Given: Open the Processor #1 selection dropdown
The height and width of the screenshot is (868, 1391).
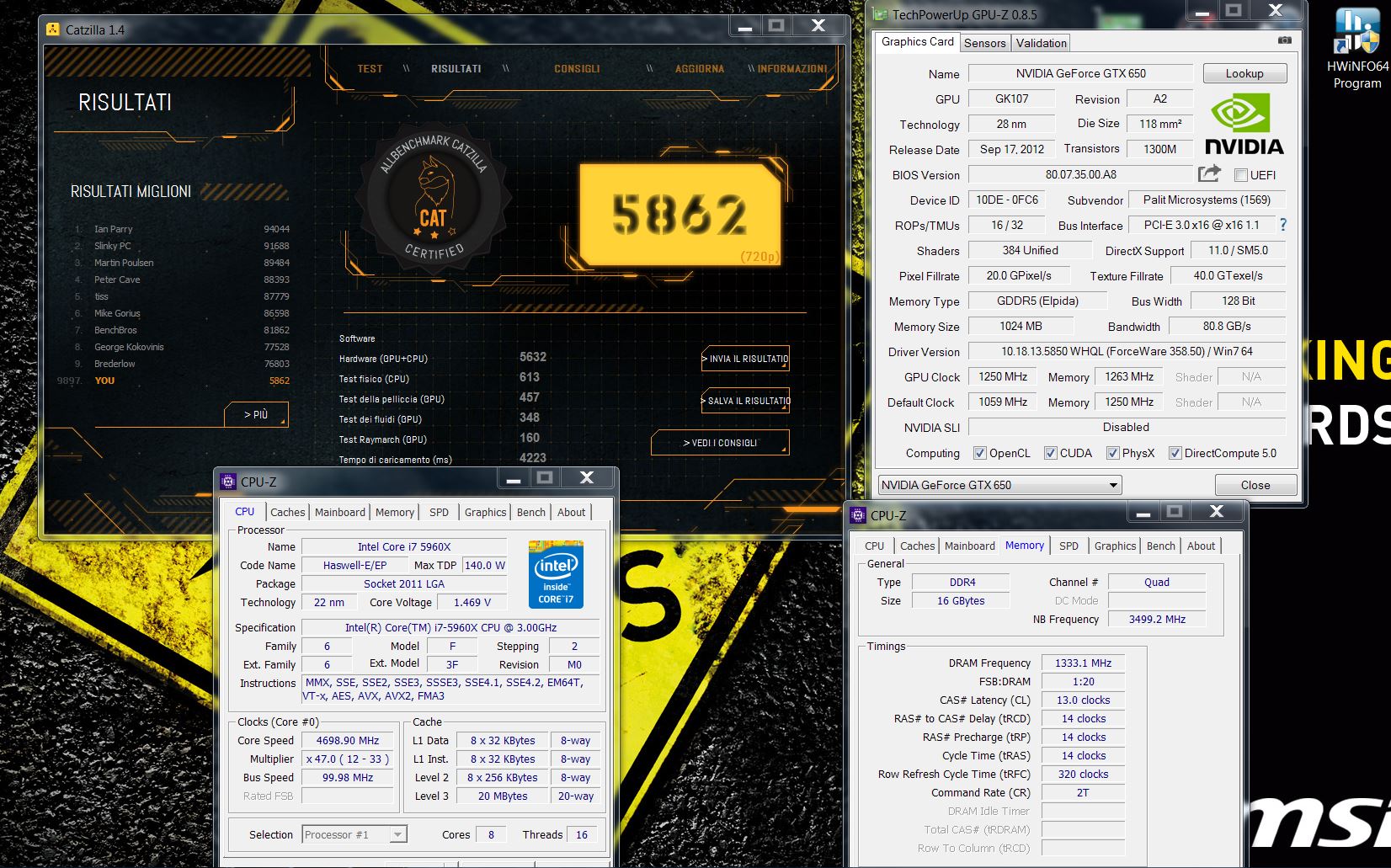Looking at the screenshot, I should (x=354, y=834).
